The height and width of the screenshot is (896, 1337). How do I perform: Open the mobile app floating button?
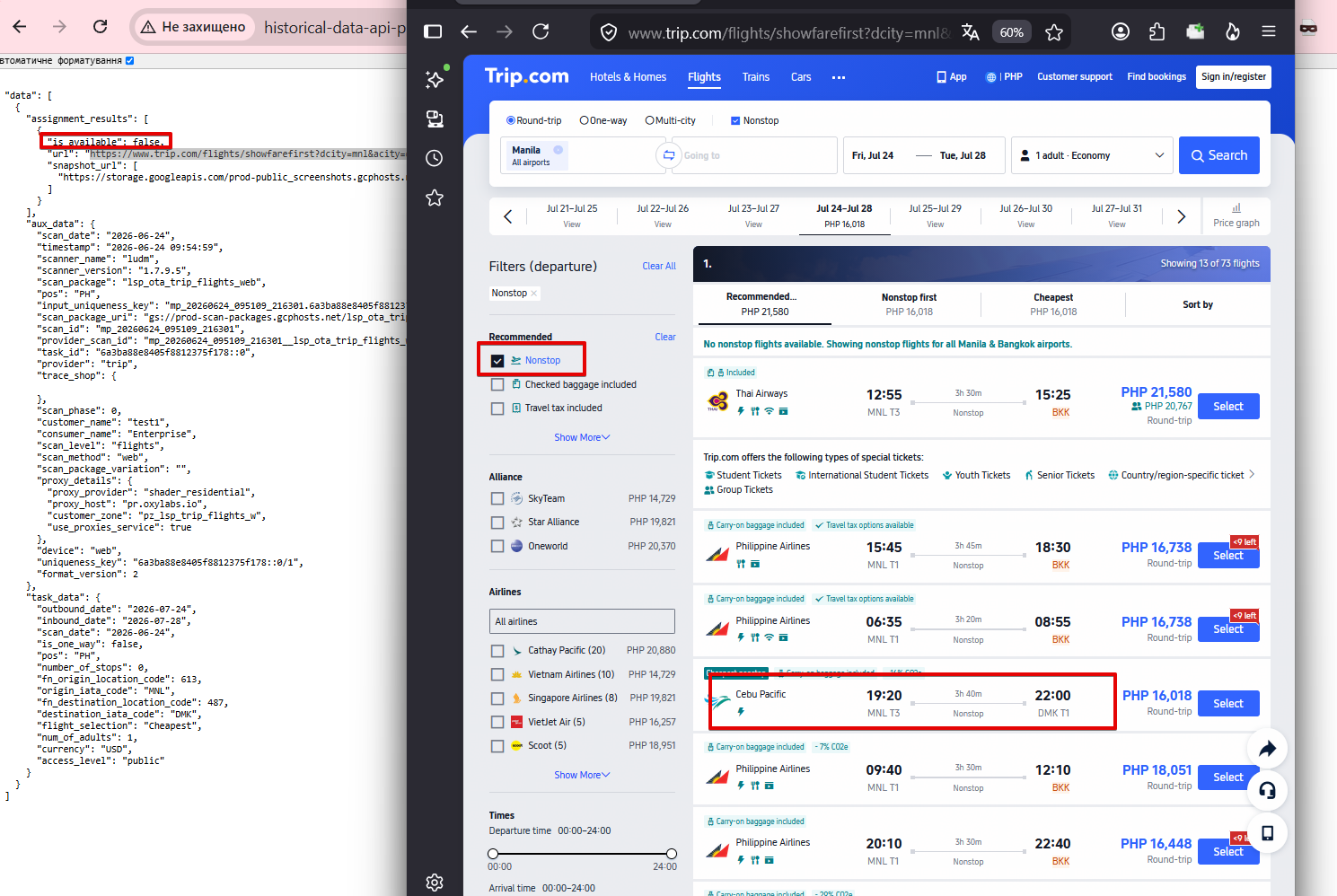(x=1268, y=833)
